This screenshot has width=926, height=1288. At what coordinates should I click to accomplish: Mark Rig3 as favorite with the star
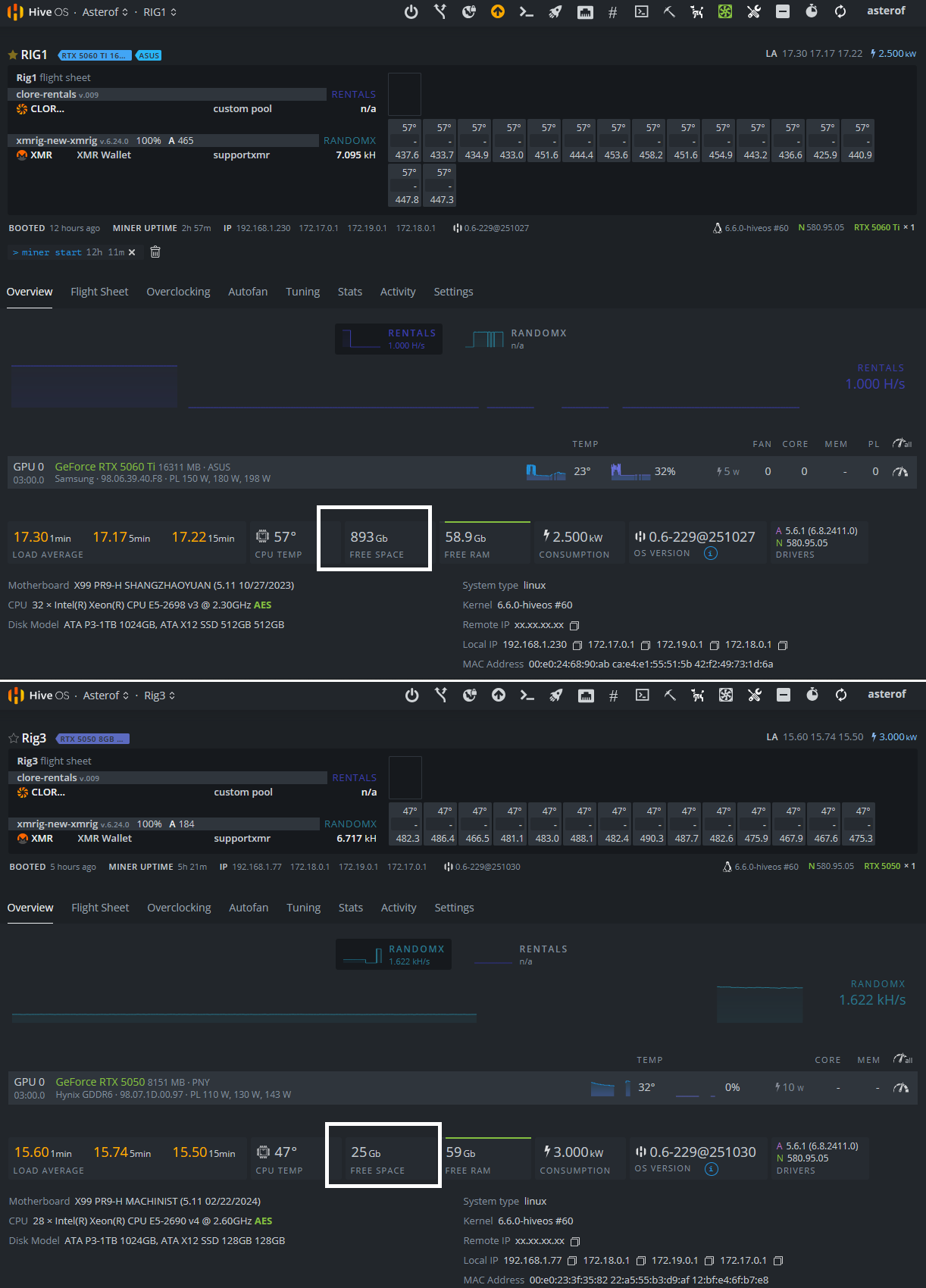[14, 739]
